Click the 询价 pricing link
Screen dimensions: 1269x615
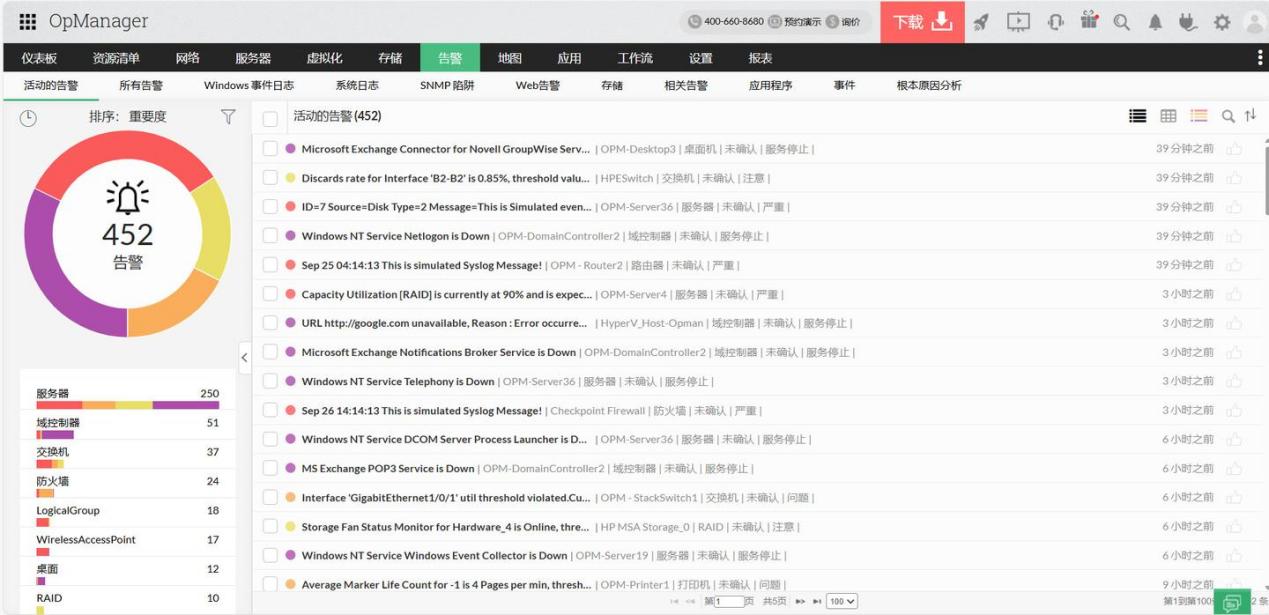click(844, 22)
